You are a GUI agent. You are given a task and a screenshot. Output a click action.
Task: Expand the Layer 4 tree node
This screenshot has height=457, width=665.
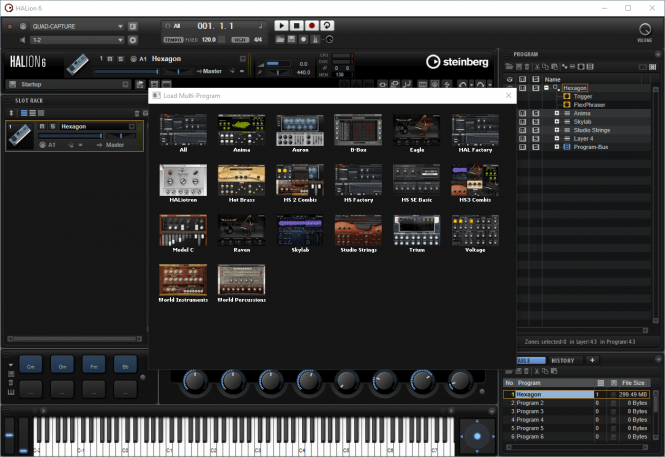557,139
